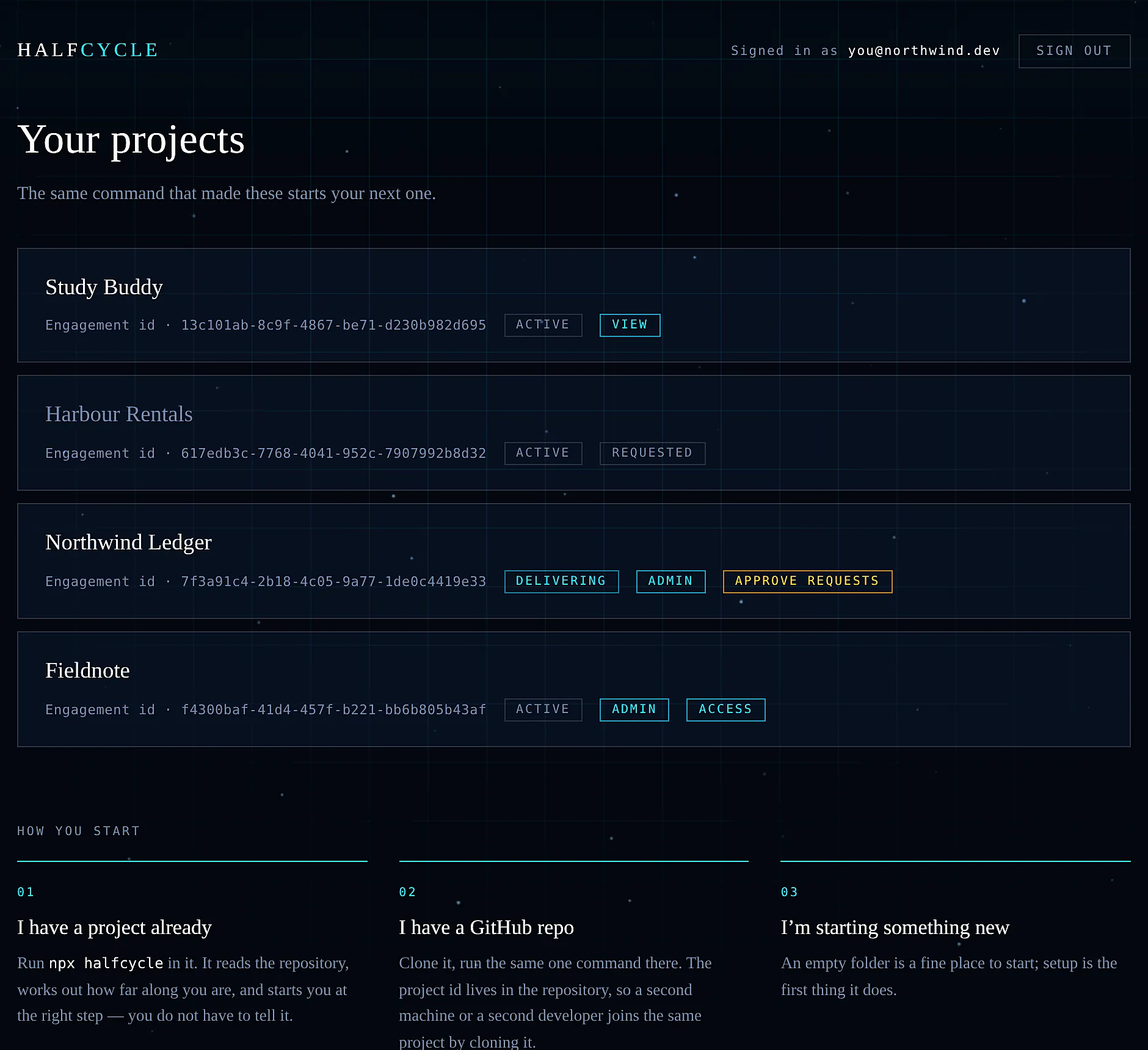Select Harbour Rentals id 617edb3c-7768-4041-952c-7907992b8d32

[x=333, y=454]
